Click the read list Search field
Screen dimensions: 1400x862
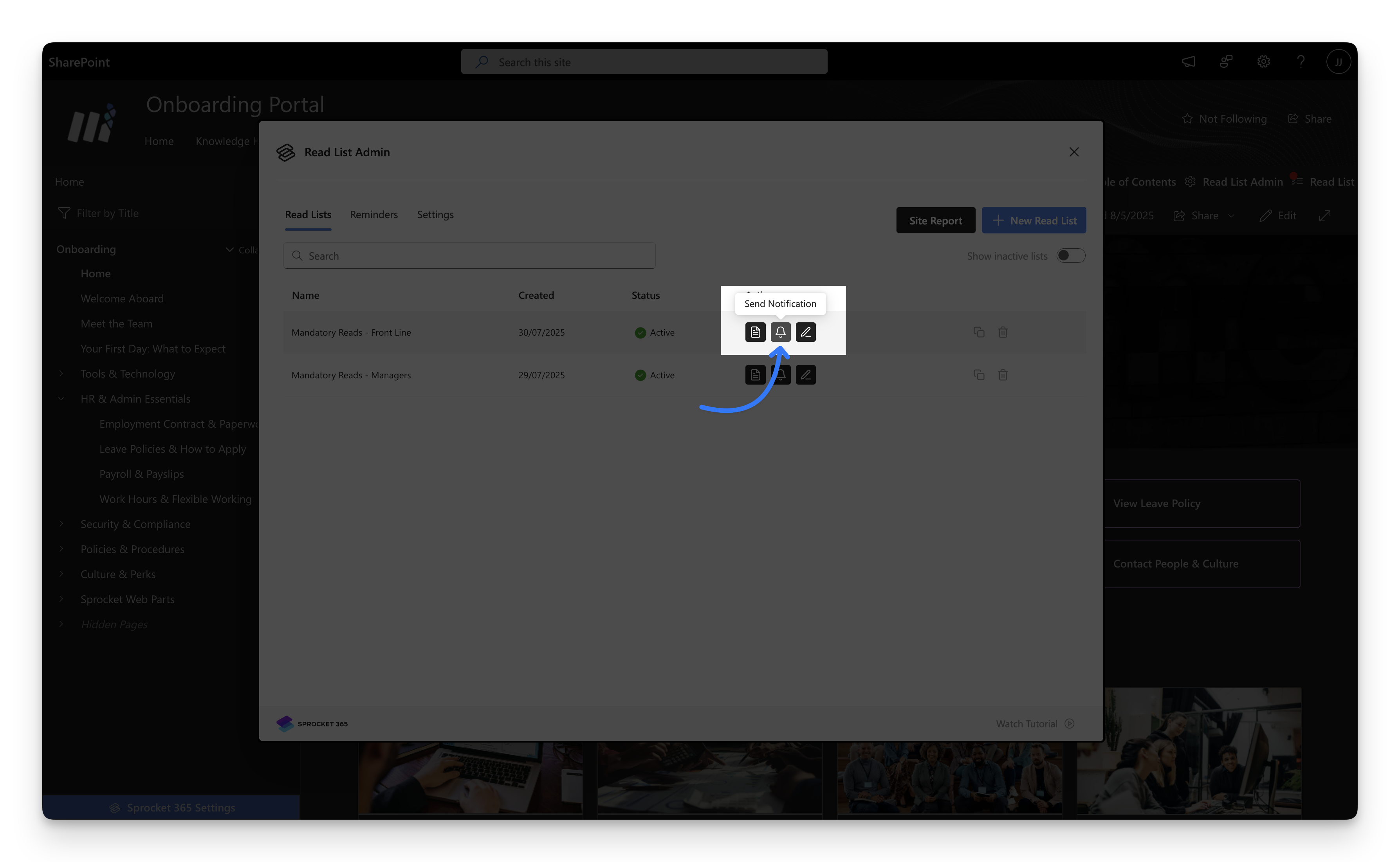(x=469, y=255)
